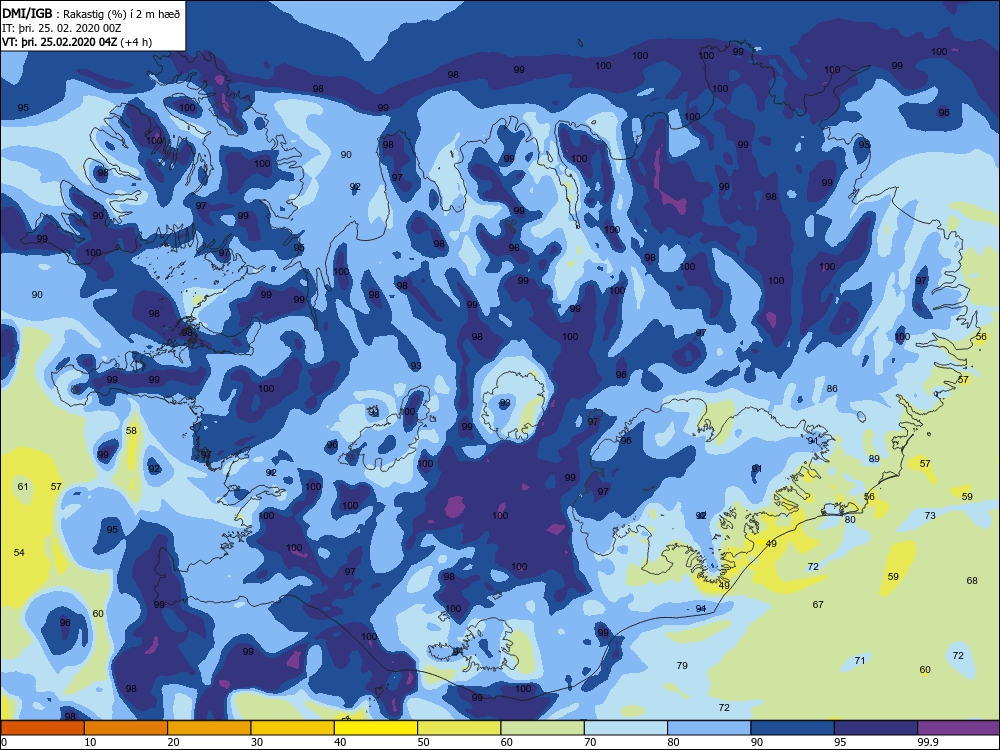Screen dimensions: 1000x750
Task: Click the lightest blue 70–80 legend swatch
Action: [626, 728]
